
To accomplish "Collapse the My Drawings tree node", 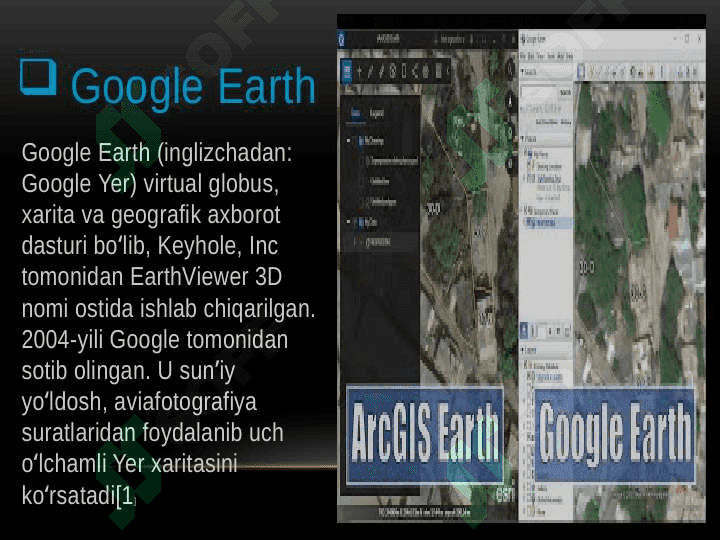I will tap(349, 141).
